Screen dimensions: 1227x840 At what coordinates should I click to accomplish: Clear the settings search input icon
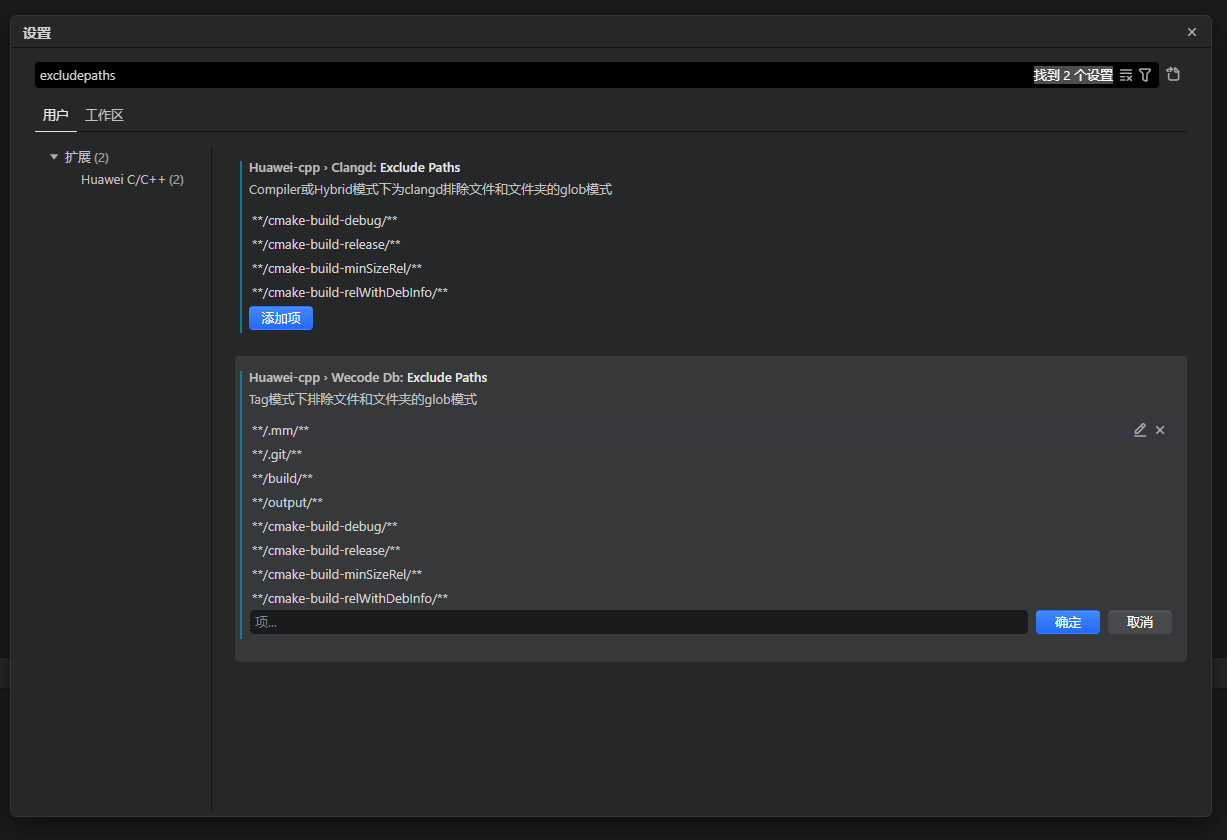click(1126, 75)
